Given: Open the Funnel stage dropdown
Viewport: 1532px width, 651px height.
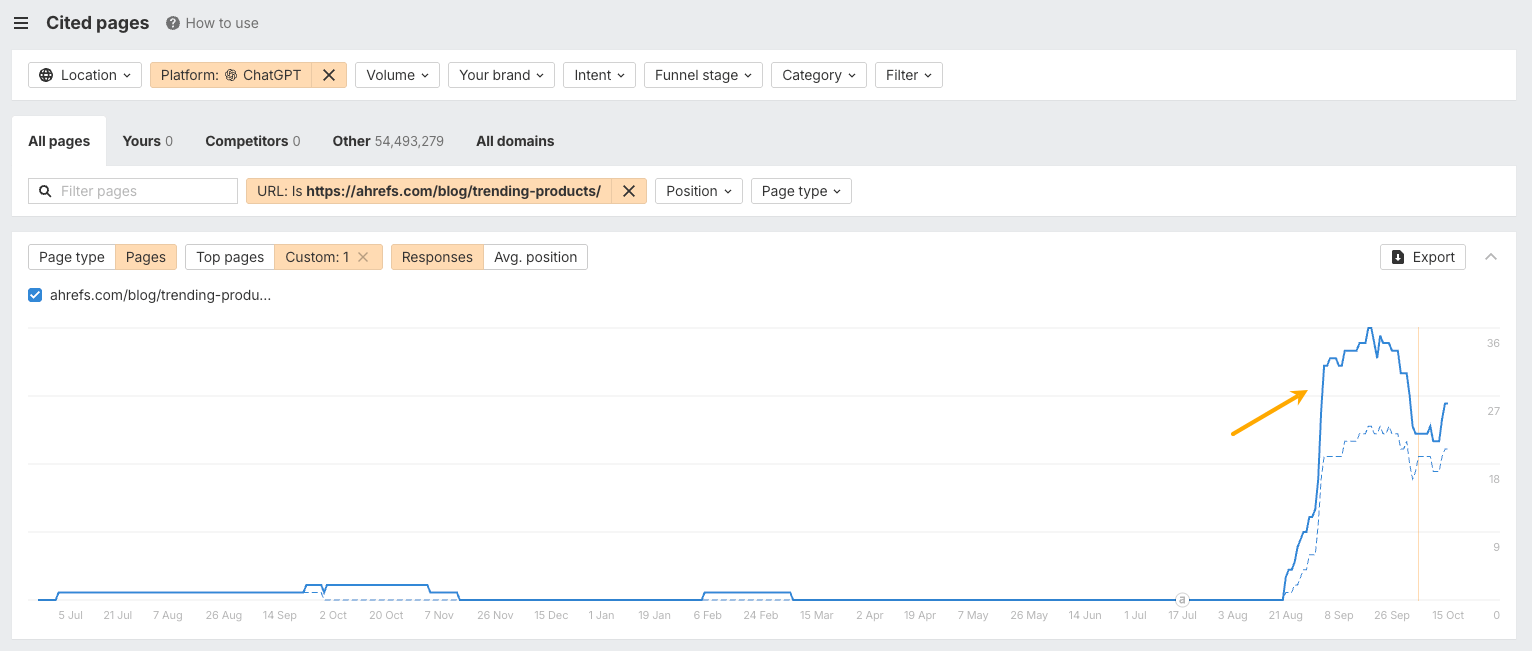Looking at the screenshot, I should pos(703,75).
